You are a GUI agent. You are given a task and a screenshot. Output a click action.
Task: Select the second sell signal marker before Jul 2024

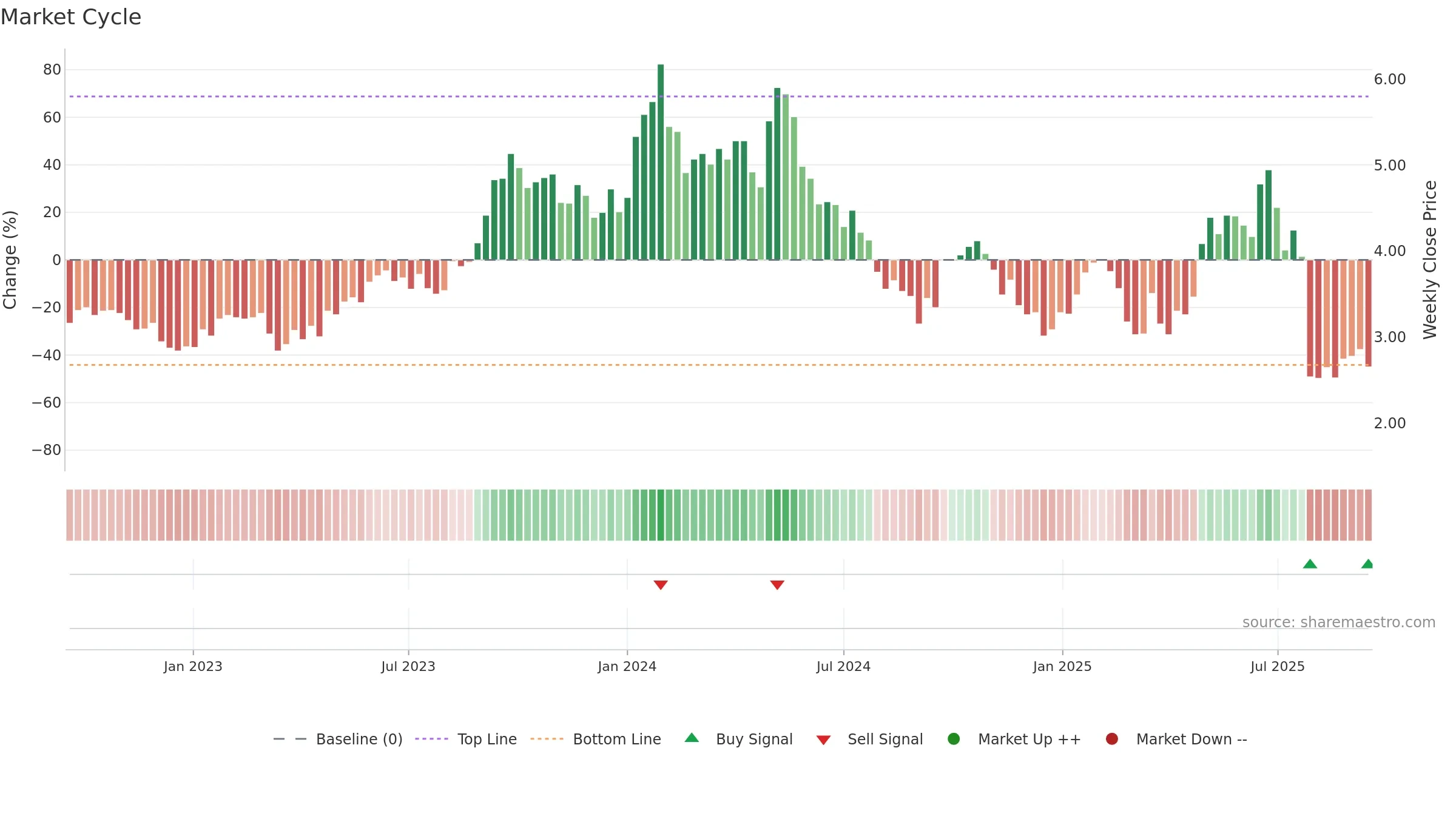coord(777,585)
